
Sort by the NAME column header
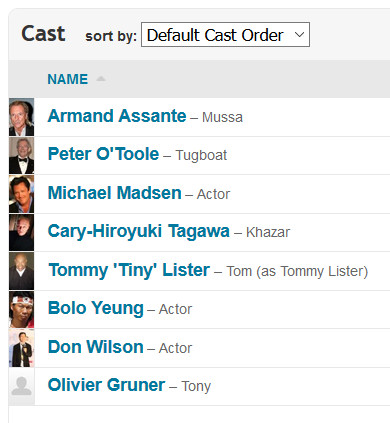(68, 79)
